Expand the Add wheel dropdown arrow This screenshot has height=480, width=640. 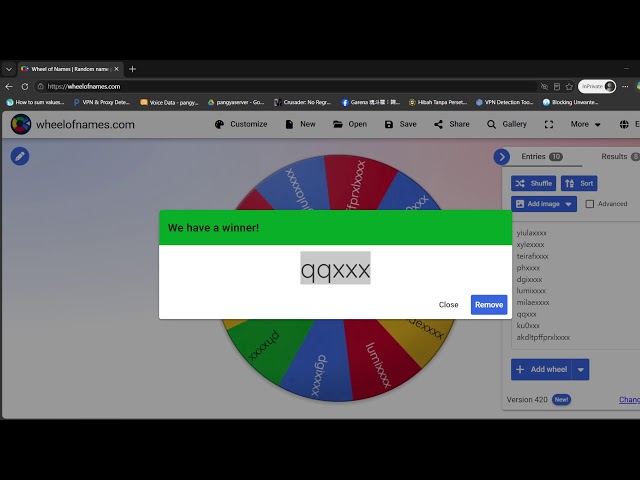pyautogui.click(x=580, y=369)
